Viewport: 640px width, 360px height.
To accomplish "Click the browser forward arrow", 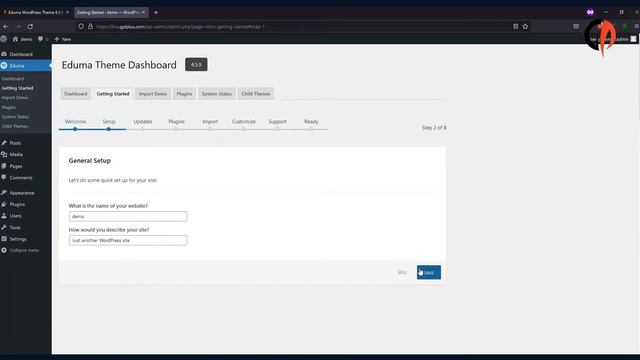I will [x=18, y=27].
